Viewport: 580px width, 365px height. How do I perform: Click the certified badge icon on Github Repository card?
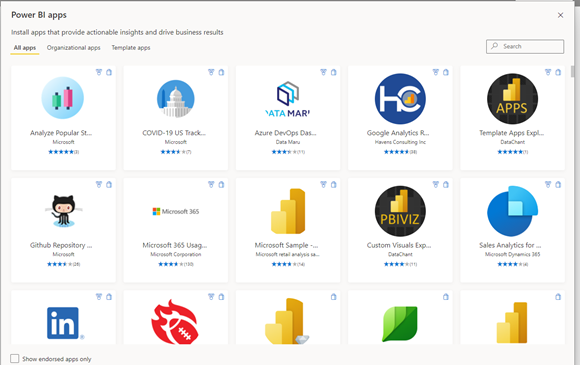pos(99,185)
